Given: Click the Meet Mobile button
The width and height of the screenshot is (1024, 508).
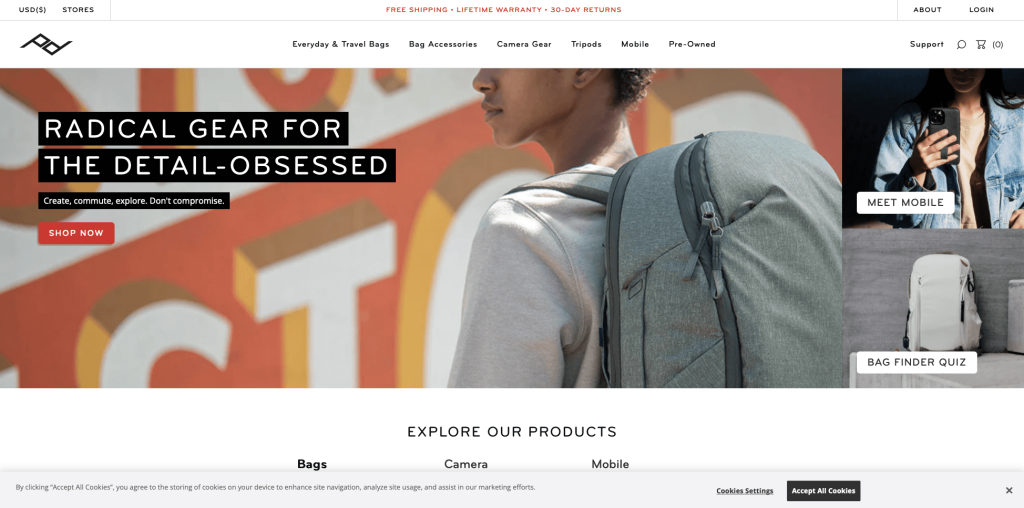Looking at the screenshot, I should 905,202.
